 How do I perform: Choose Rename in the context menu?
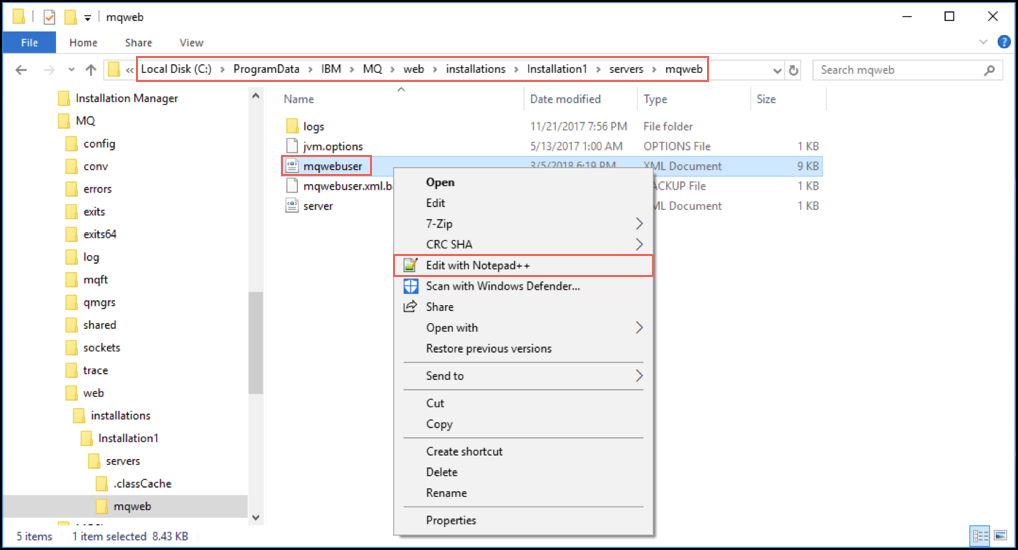tap(523, 493)
